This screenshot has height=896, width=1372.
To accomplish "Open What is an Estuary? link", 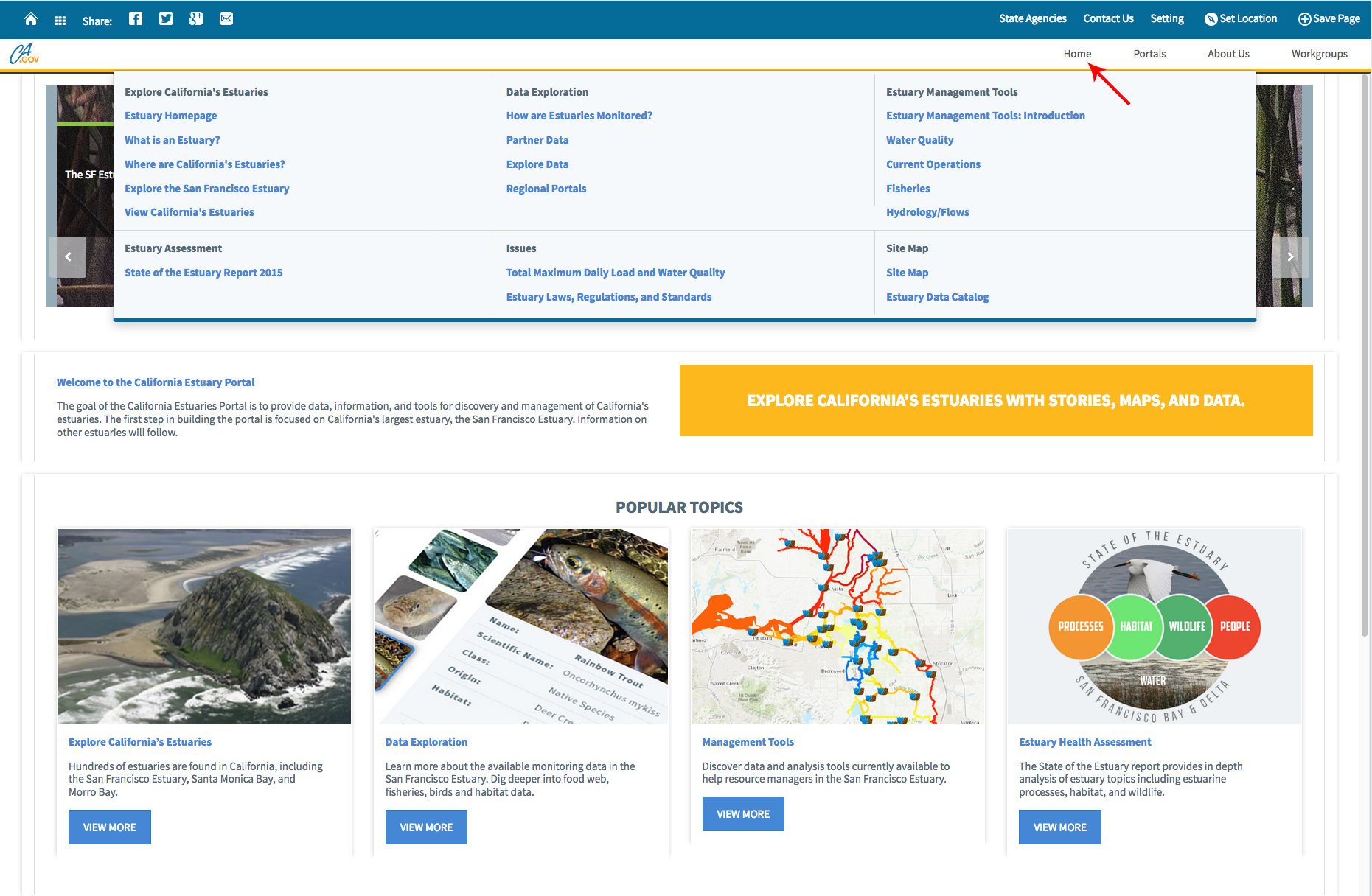I will pos(172,140).
